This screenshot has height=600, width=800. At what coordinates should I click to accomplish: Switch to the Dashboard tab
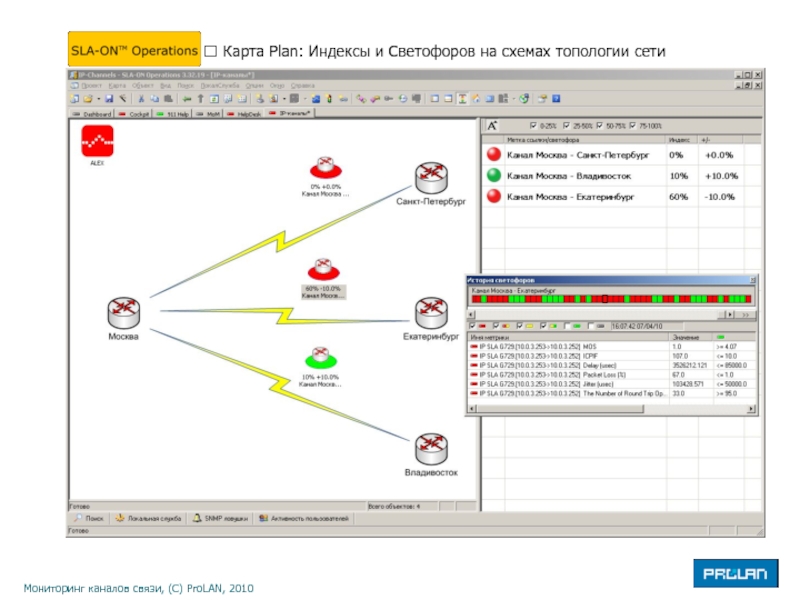92,114
